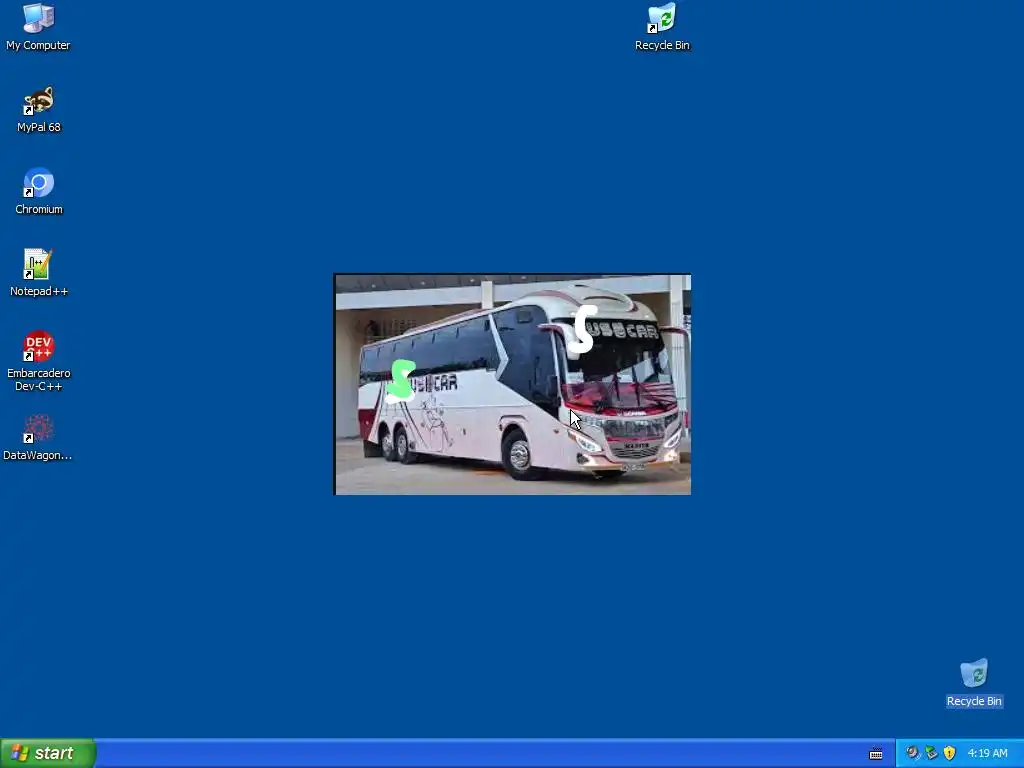Click the Safely Remove Hardware tray icon

(x=931, y=753)
